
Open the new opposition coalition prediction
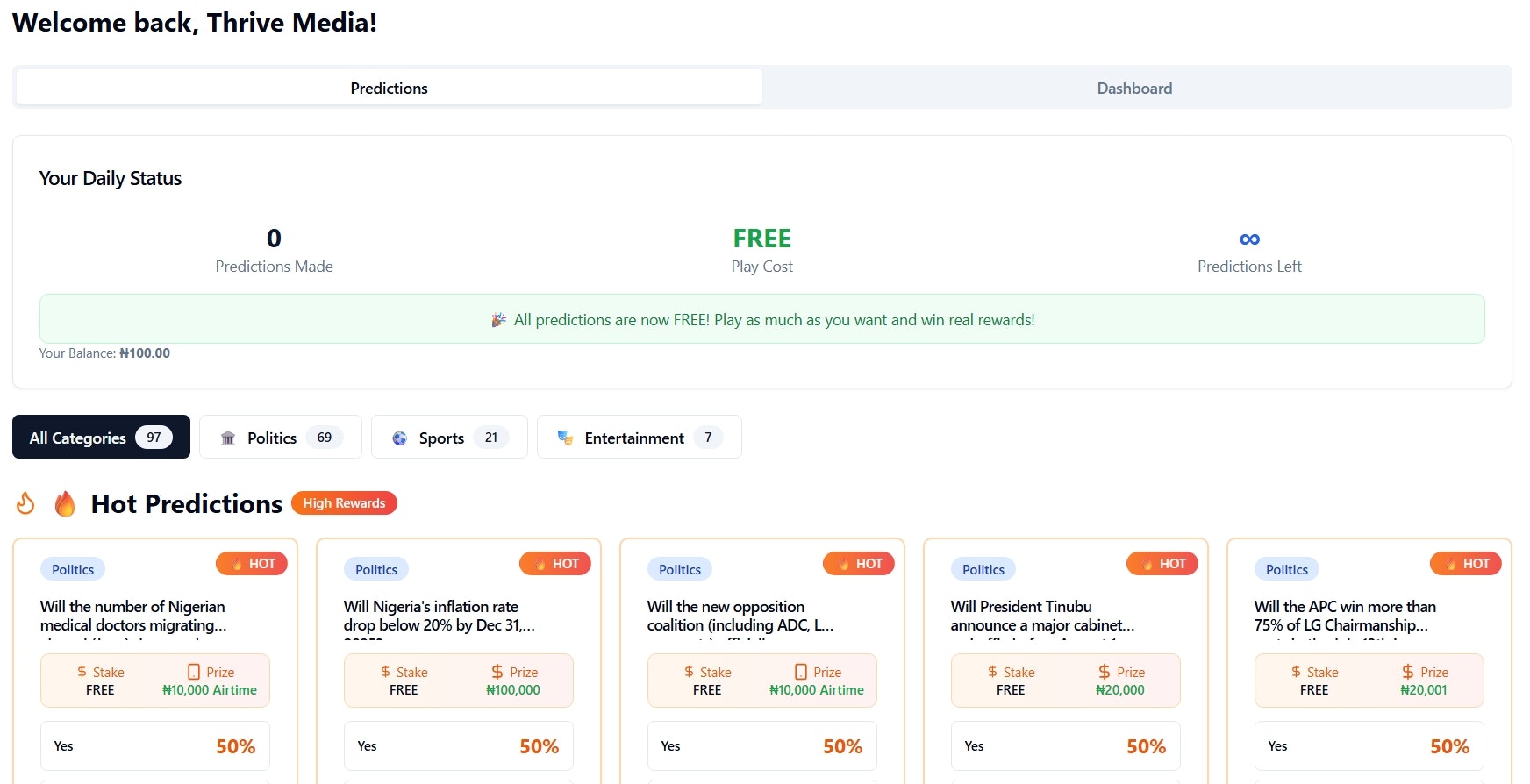coord(740,616)
